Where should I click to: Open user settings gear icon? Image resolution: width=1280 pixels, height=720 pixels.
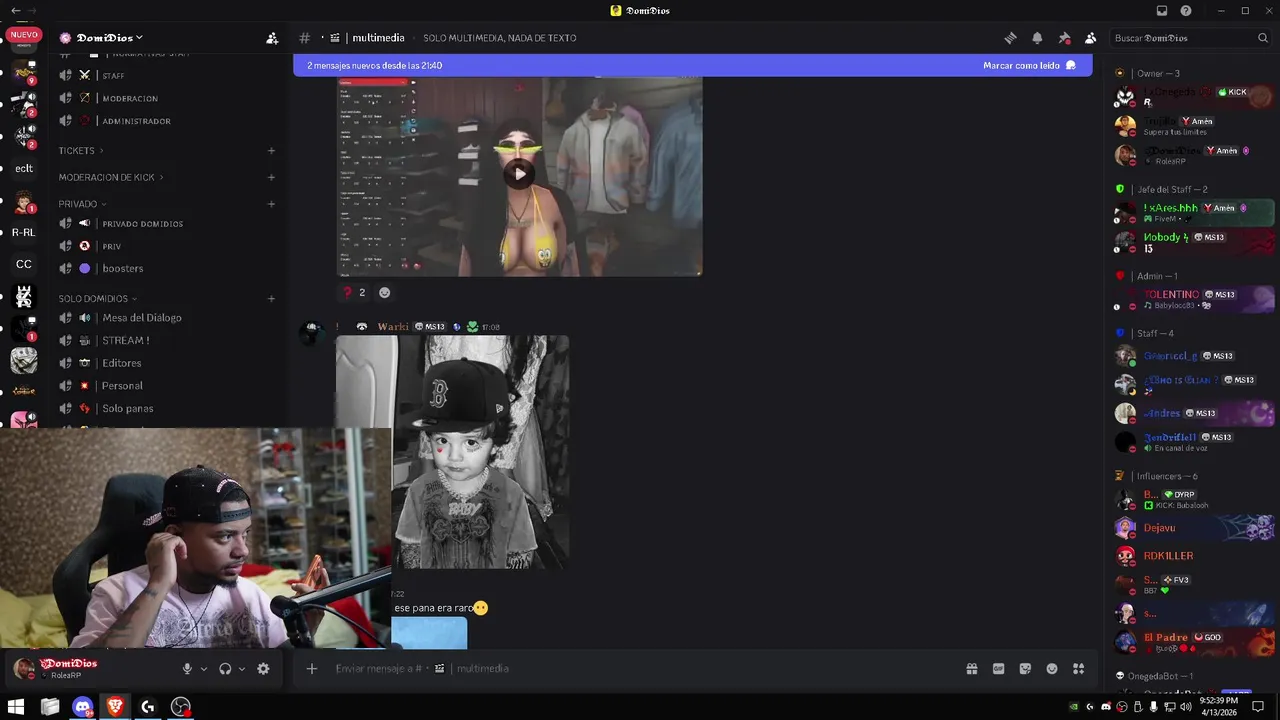(263, 669)
